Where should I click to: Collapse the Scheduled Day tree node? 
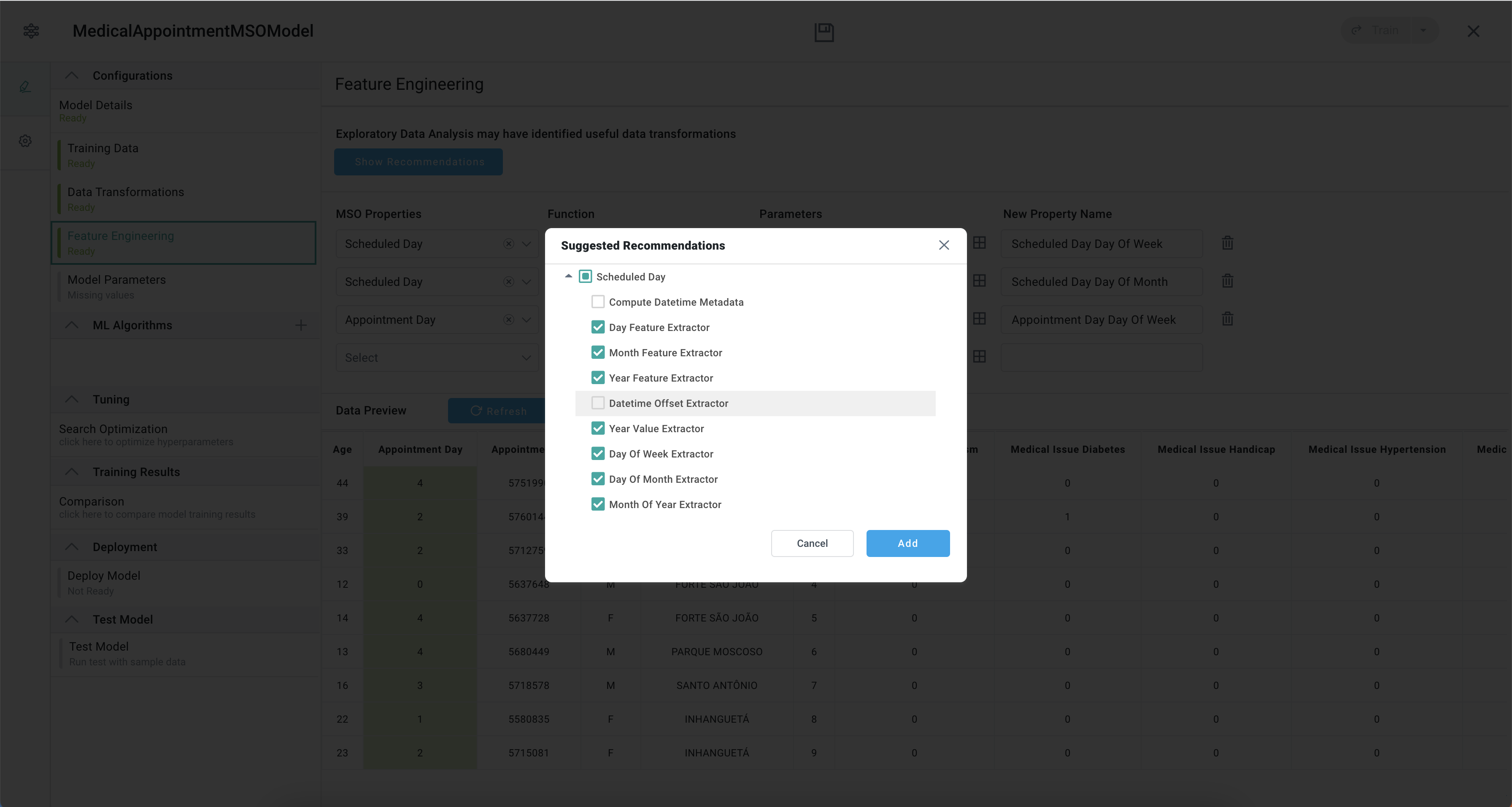point(567,276)
